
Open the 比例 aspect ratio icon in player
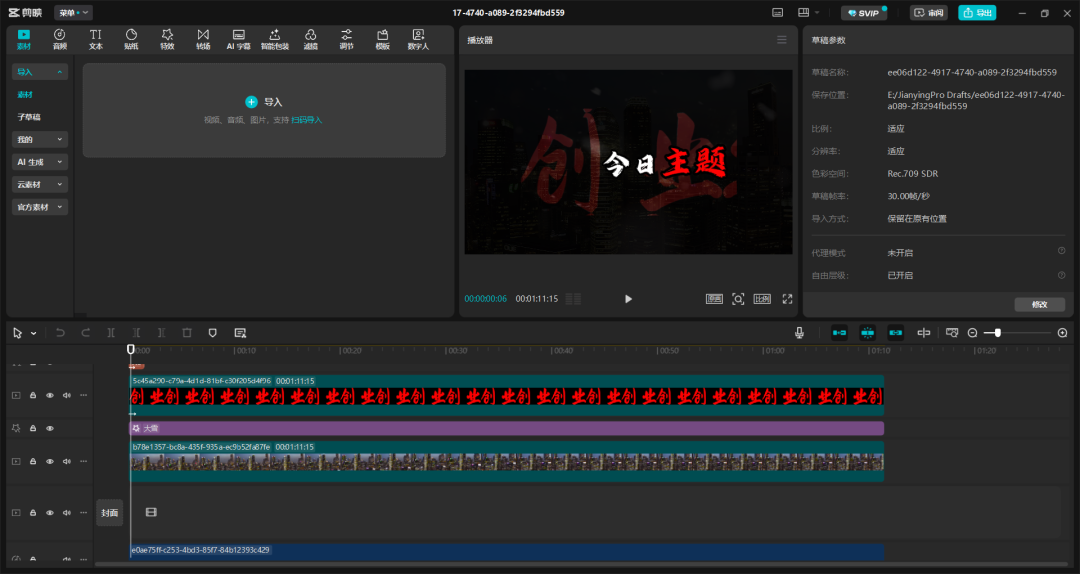pyautogui.click(x=762, y=298)
